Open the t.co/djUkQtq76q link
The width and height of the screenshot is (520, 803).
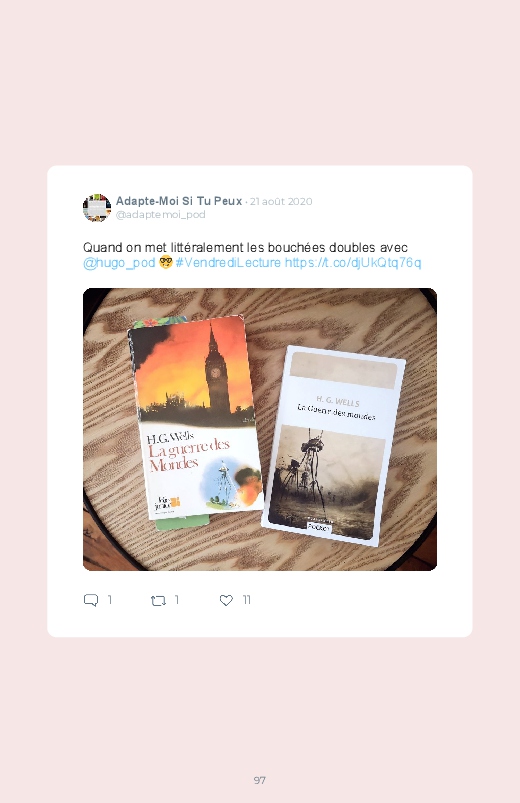click(x=353, y=263)
